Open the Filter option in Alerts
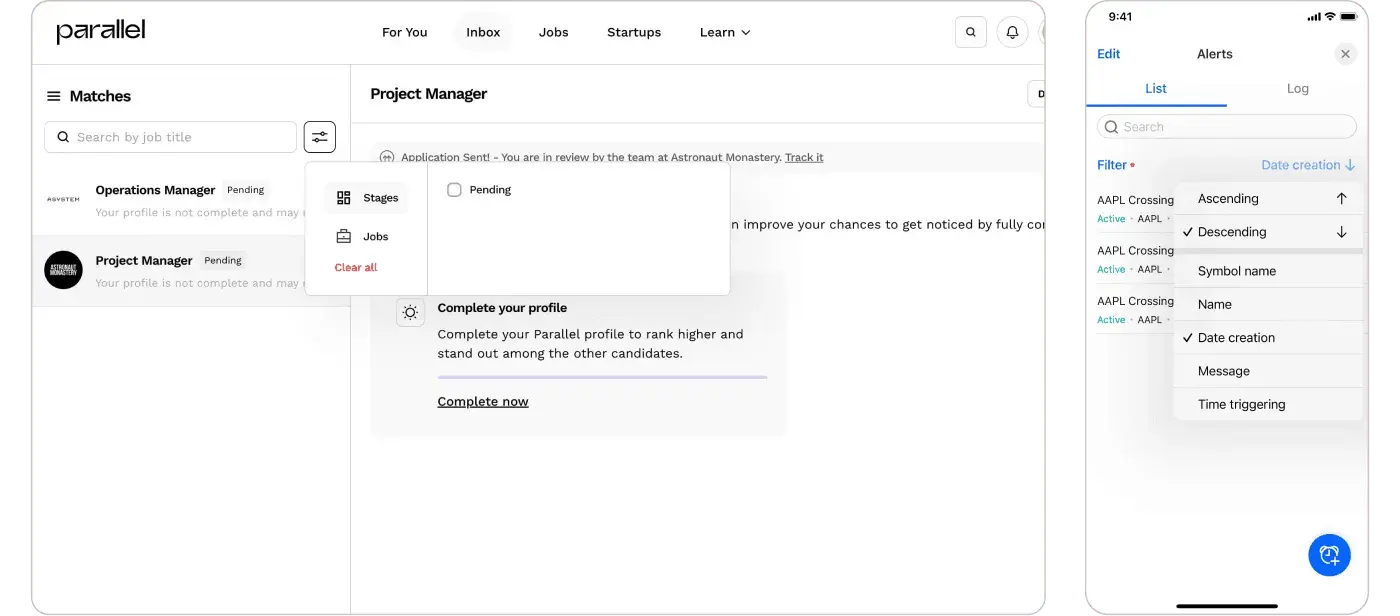 1115,165
